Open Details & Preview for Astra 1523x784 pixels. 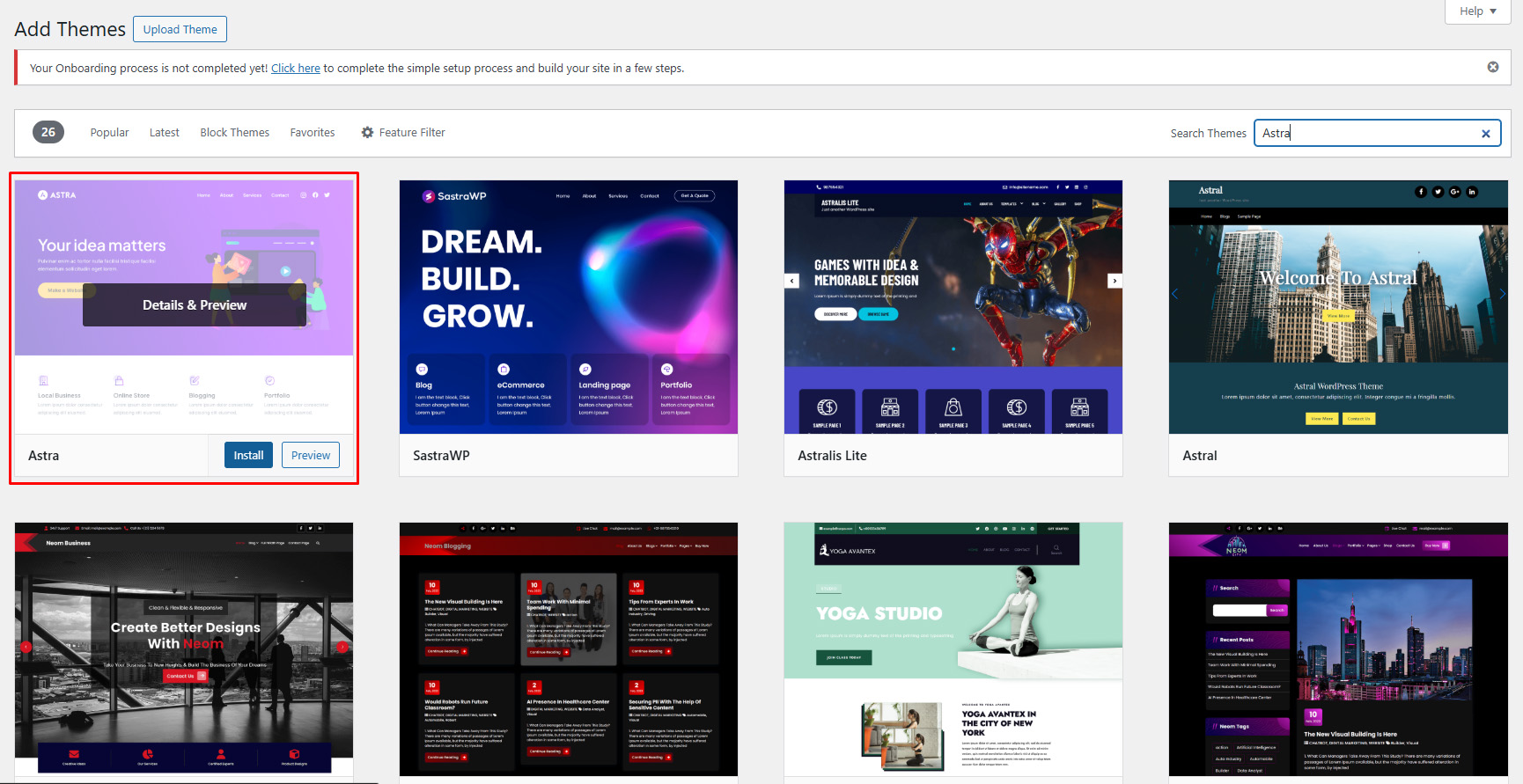click(x=195, y=305)
